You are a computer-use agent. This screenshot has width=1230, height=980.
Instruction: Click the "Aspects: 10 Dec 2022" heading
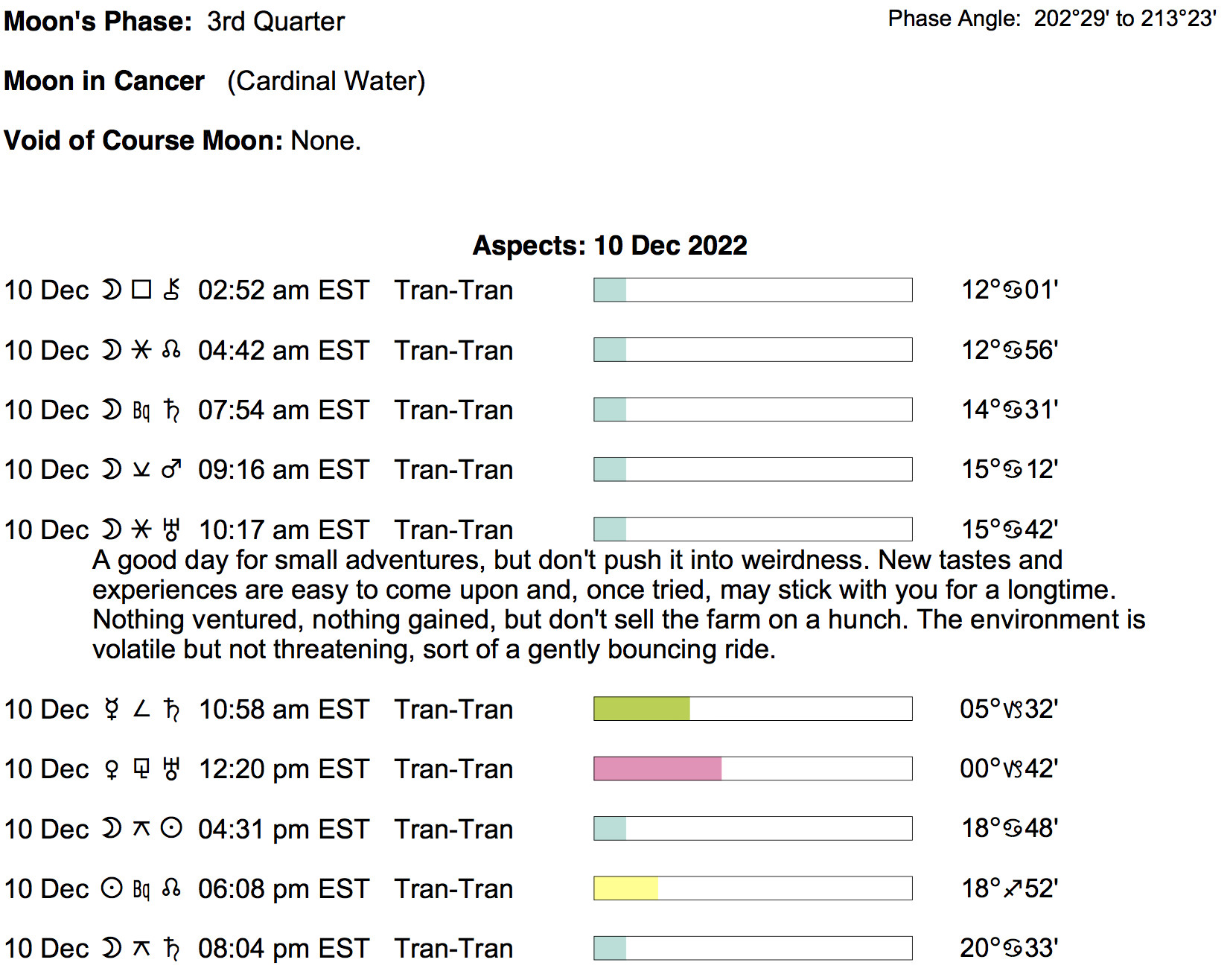(x=610, y=246)
